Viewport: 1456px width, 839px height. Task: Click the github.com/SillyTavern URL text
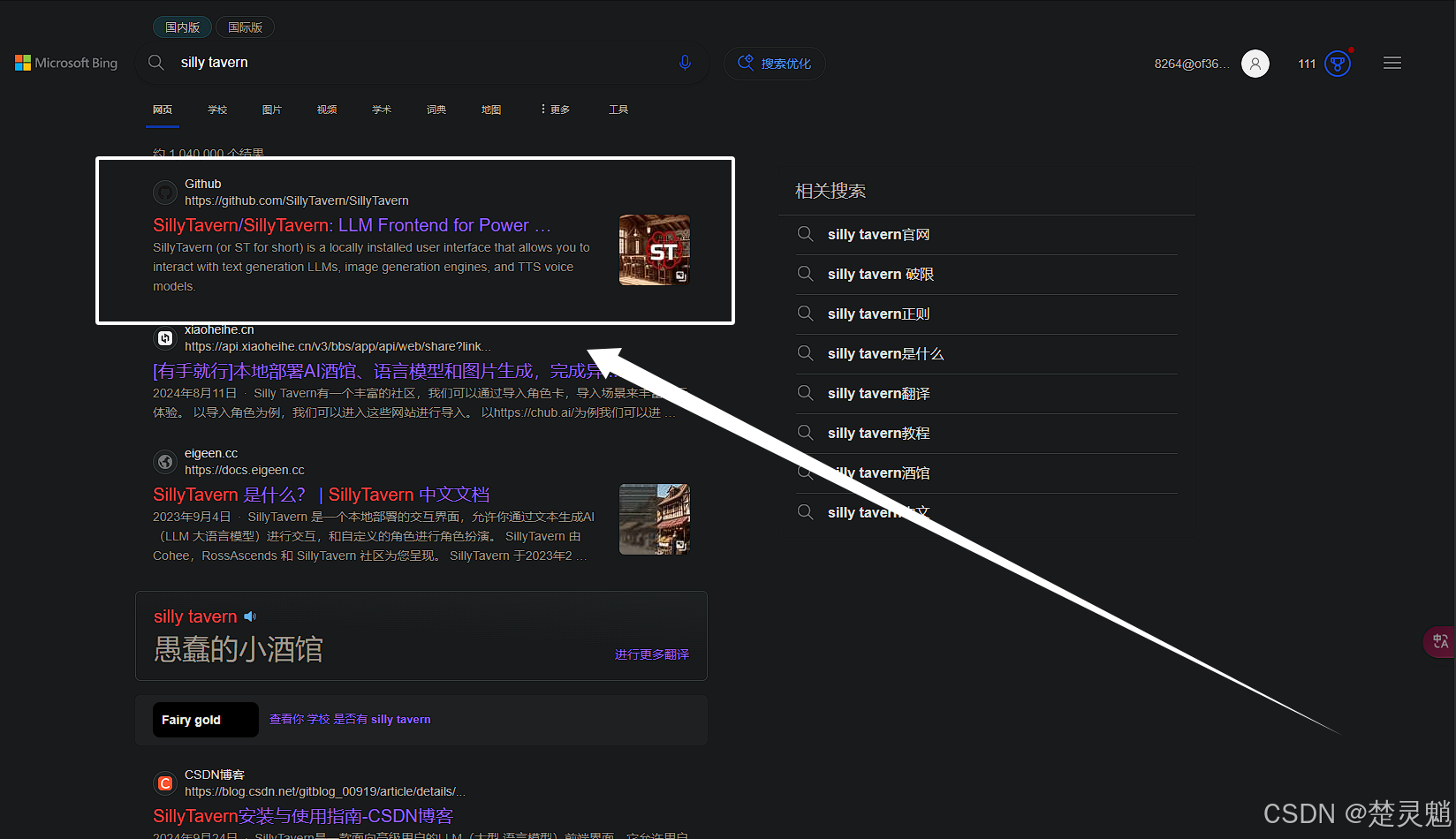pyautogui.click(x=297, y=200)
